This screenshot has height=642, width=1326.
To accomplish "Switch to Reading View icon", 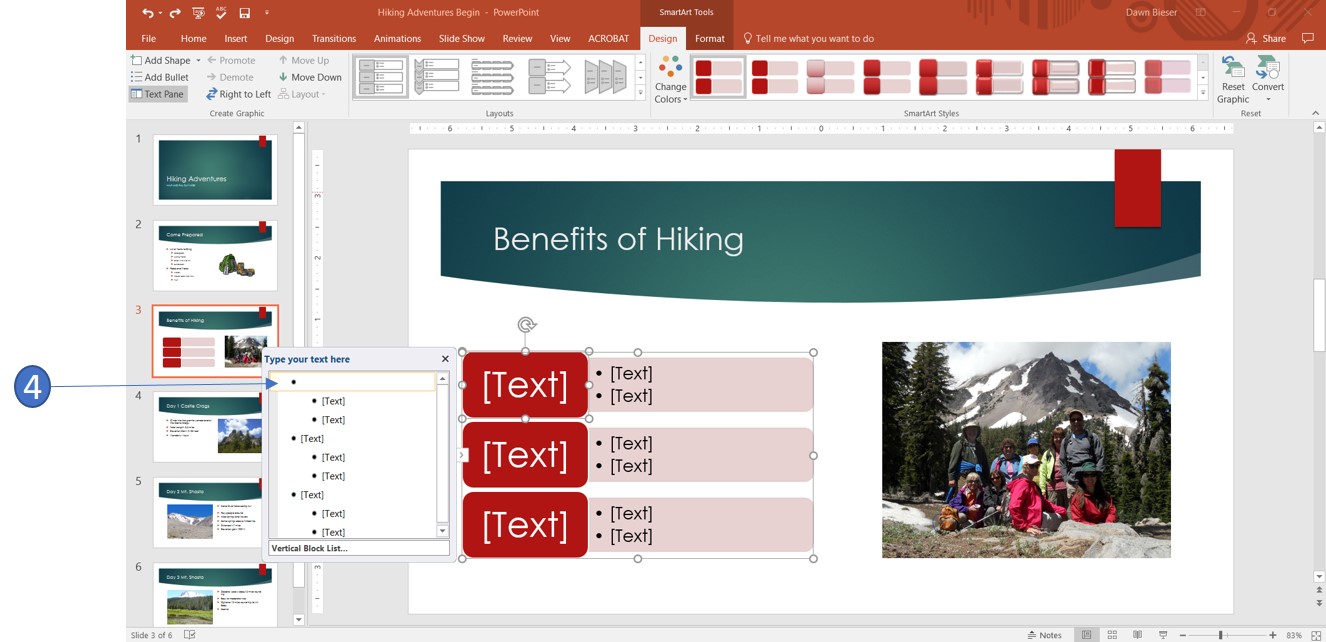I will click(x=1137, y=635).
